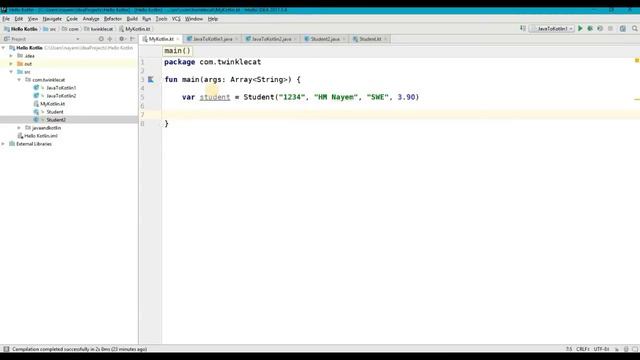
Task: Select Hello Kotlin.iml file in tree
Action: 41,136
